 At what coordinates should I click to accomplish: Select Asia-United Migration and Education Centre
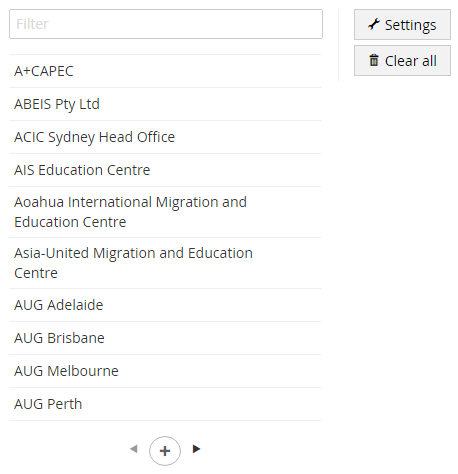165,263
